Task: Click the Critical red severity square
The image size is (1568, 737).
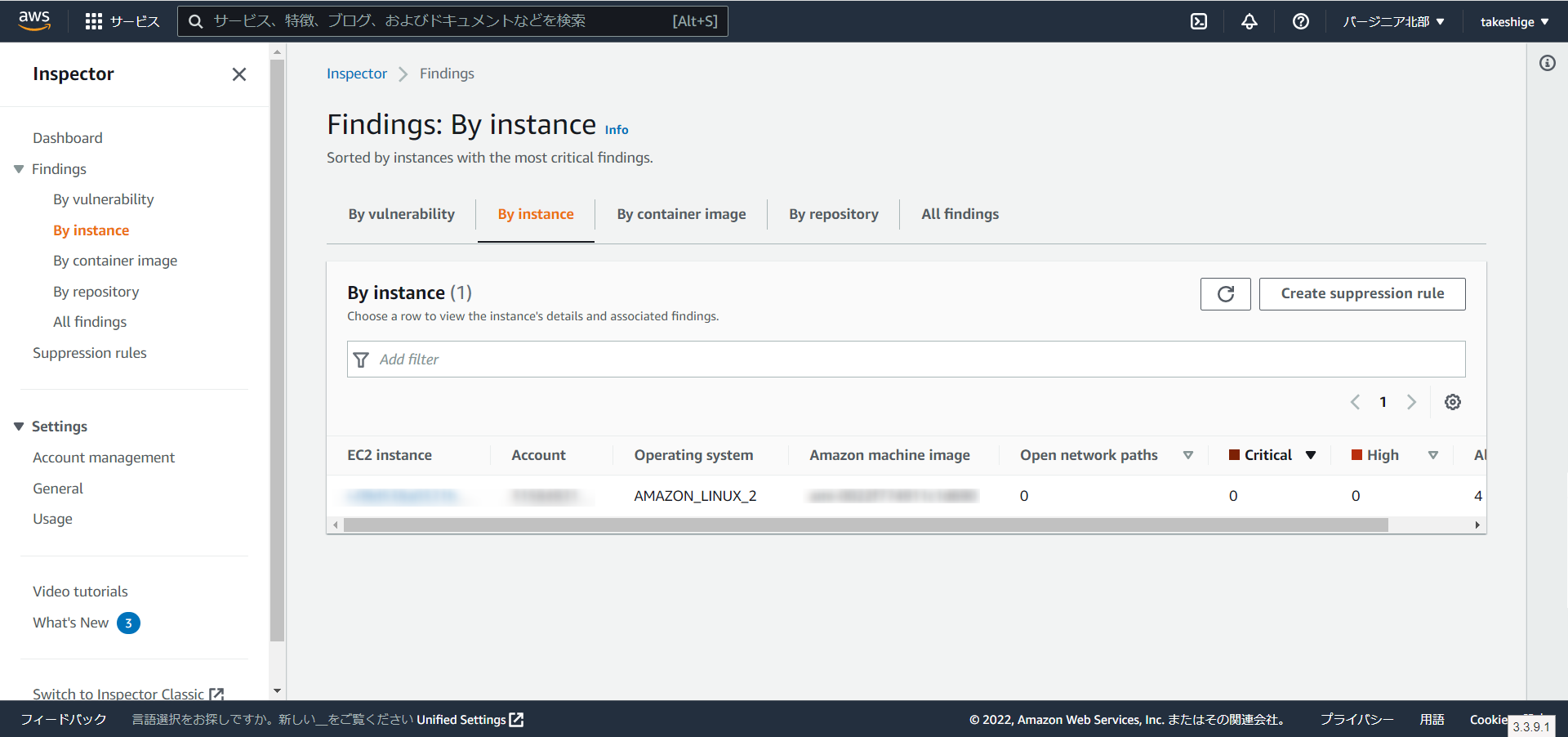Action: coord(1234,455)
